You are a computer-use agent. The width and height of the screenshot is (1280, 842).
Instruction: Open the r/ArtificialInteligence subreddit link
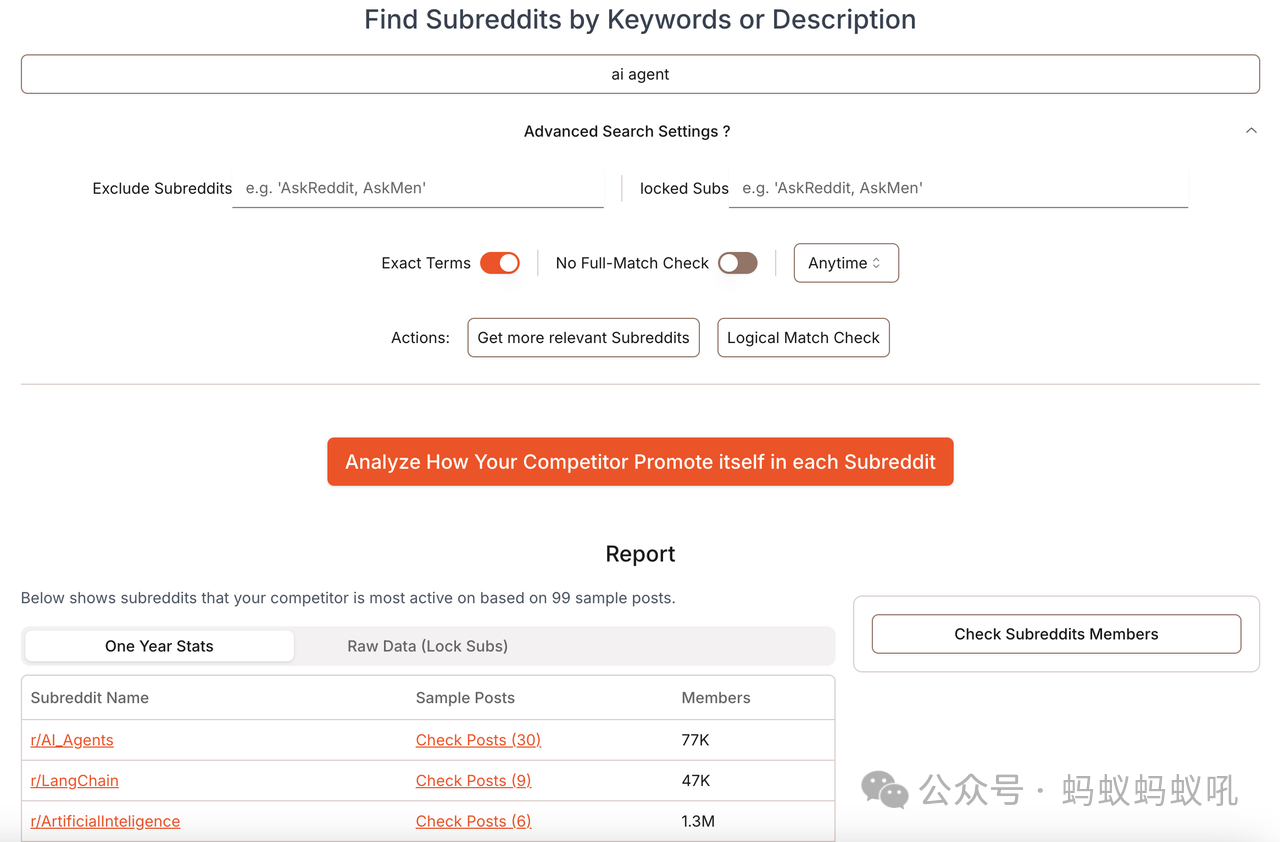(x=106, y=822)
